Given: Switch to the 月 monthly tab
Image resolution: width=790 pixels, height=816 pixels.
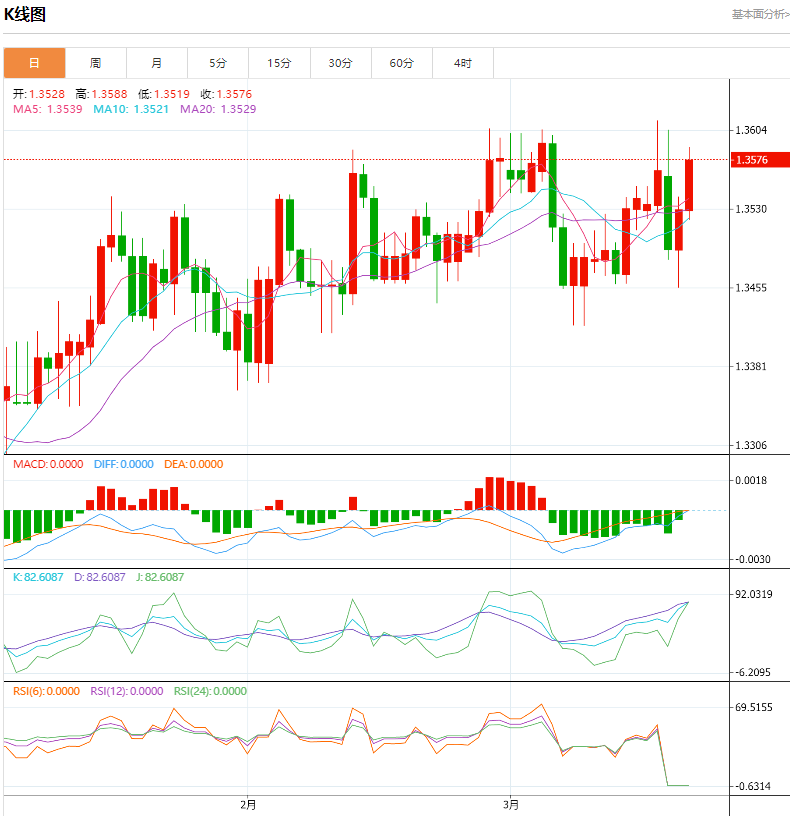Looking at the screenshot, I should [x=157, y=63].
